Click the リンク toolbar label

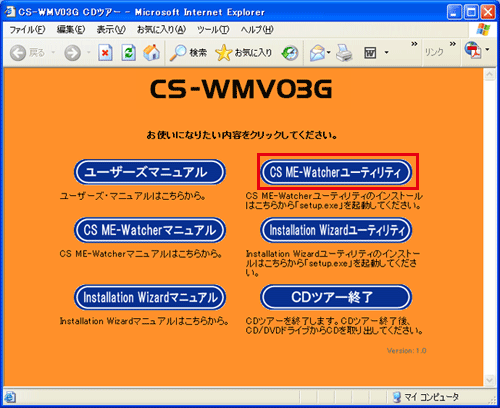(x=434, y=52)
